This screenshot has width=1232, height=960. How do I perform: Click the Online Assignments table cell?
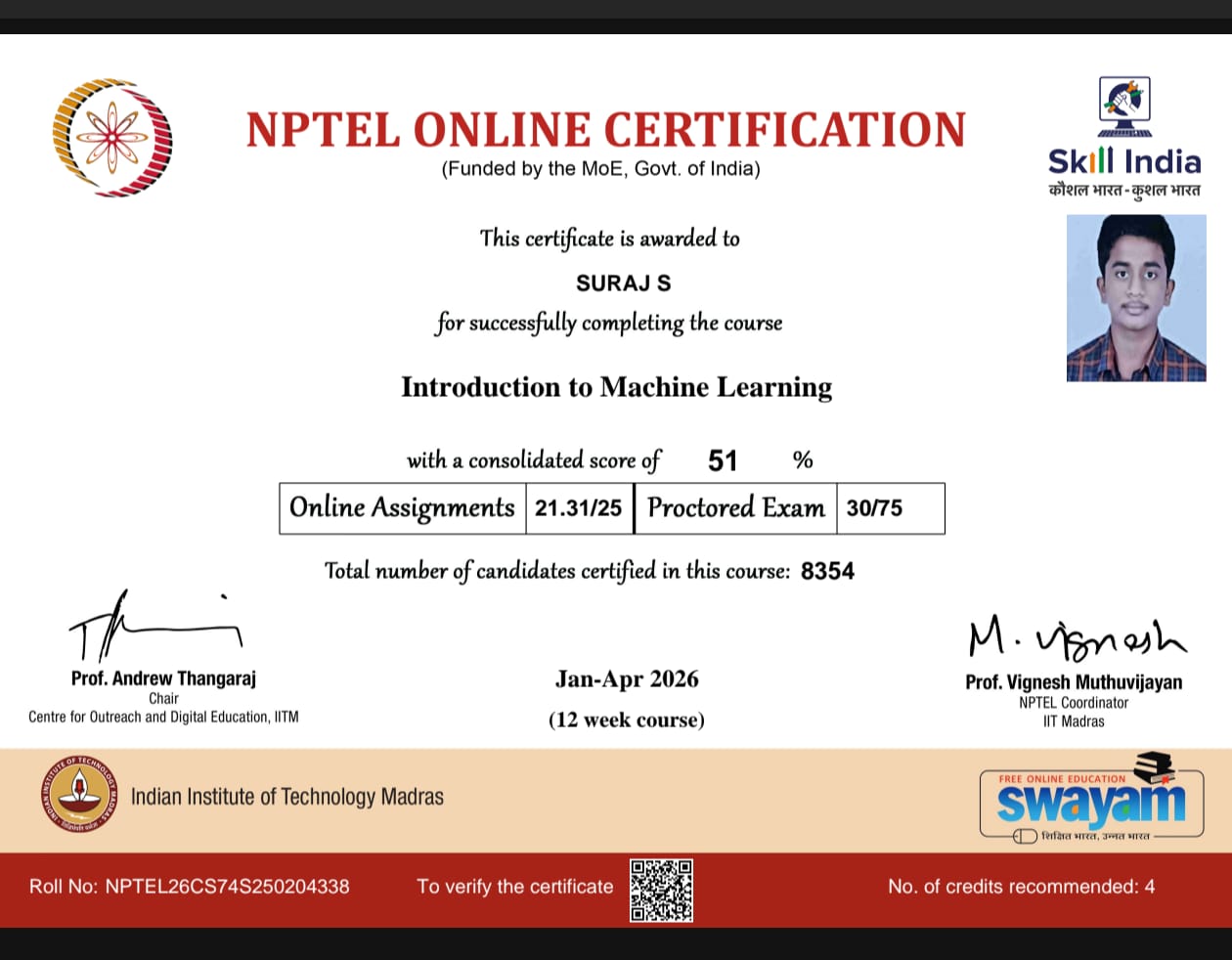click(403, 508)
